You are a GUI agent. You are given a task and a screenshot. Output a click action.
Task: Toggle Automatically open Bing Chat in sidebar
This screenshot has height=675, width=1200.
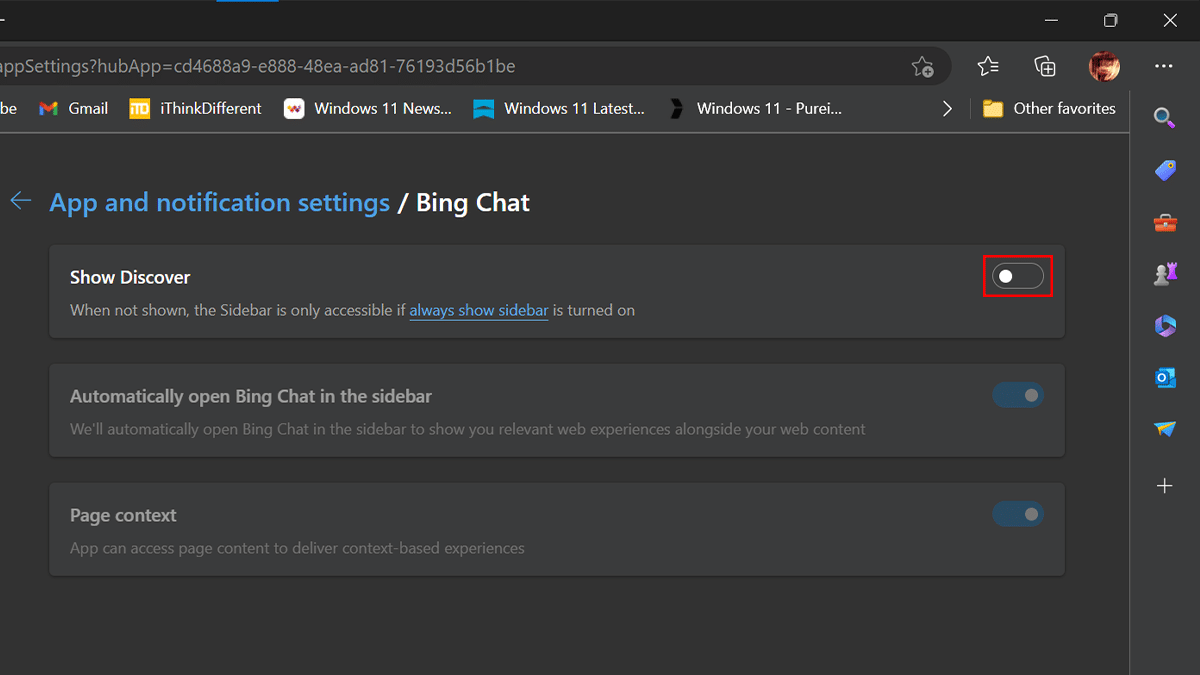tap(1017, 395)
